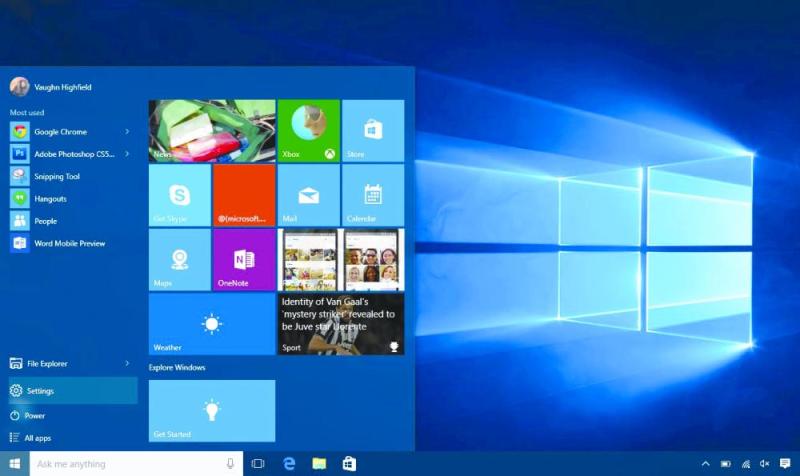Open the News live tile
The width and height of the screenshot is (800, 476).
pyautogui.click(x=212, y=131)
